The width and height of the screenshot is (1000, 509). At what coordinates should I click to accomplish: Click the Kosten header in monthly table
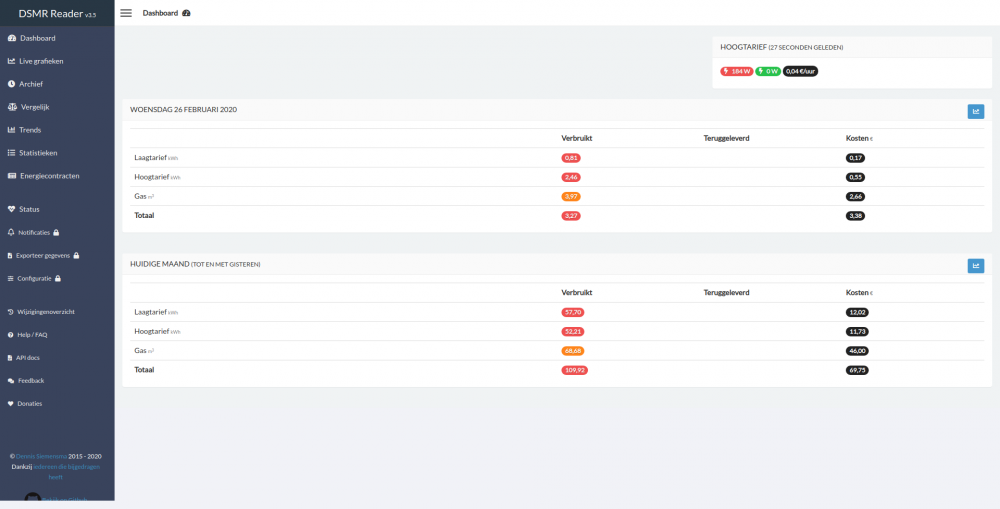pyautogui.click(x=859, y=293)
